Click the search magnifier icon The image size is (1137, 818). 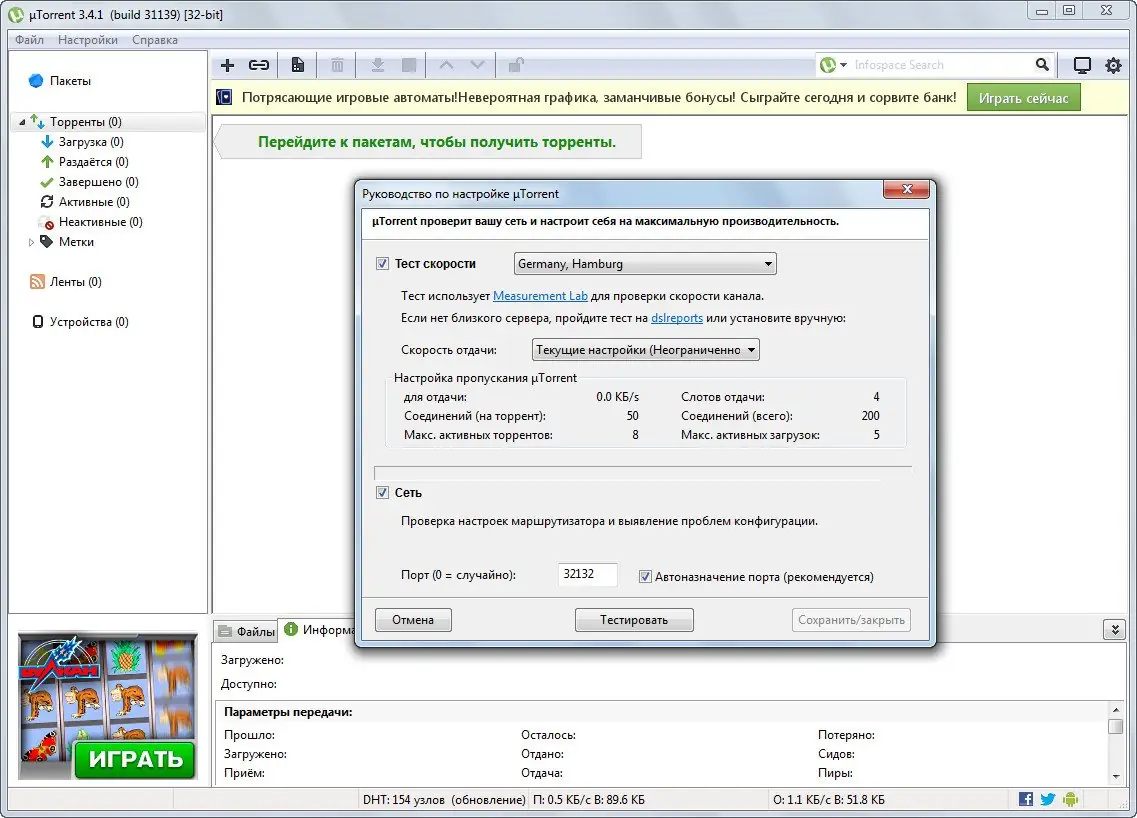click(1042, 65)
